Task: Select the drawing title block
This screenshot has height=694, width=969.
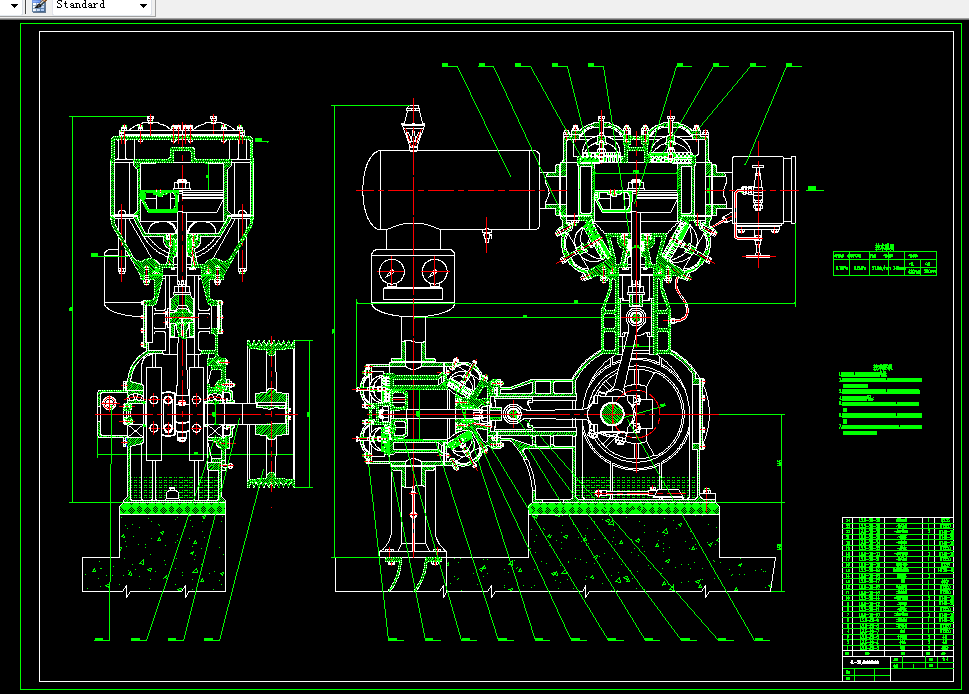Action: click(x=897, y=668)
